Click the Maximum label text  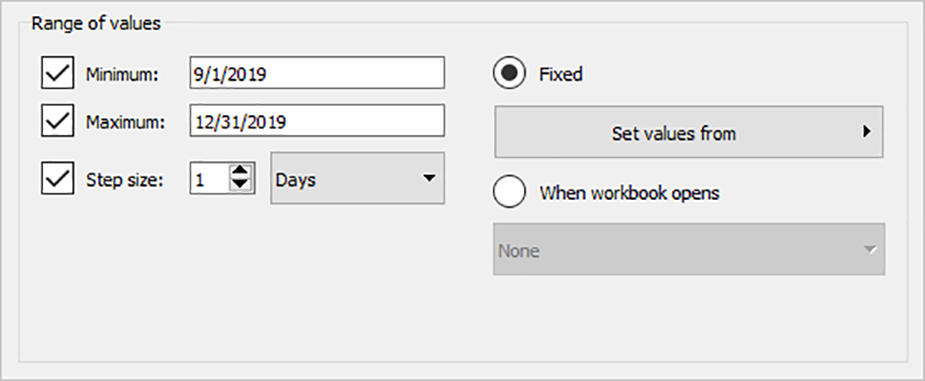coord(125,122)
